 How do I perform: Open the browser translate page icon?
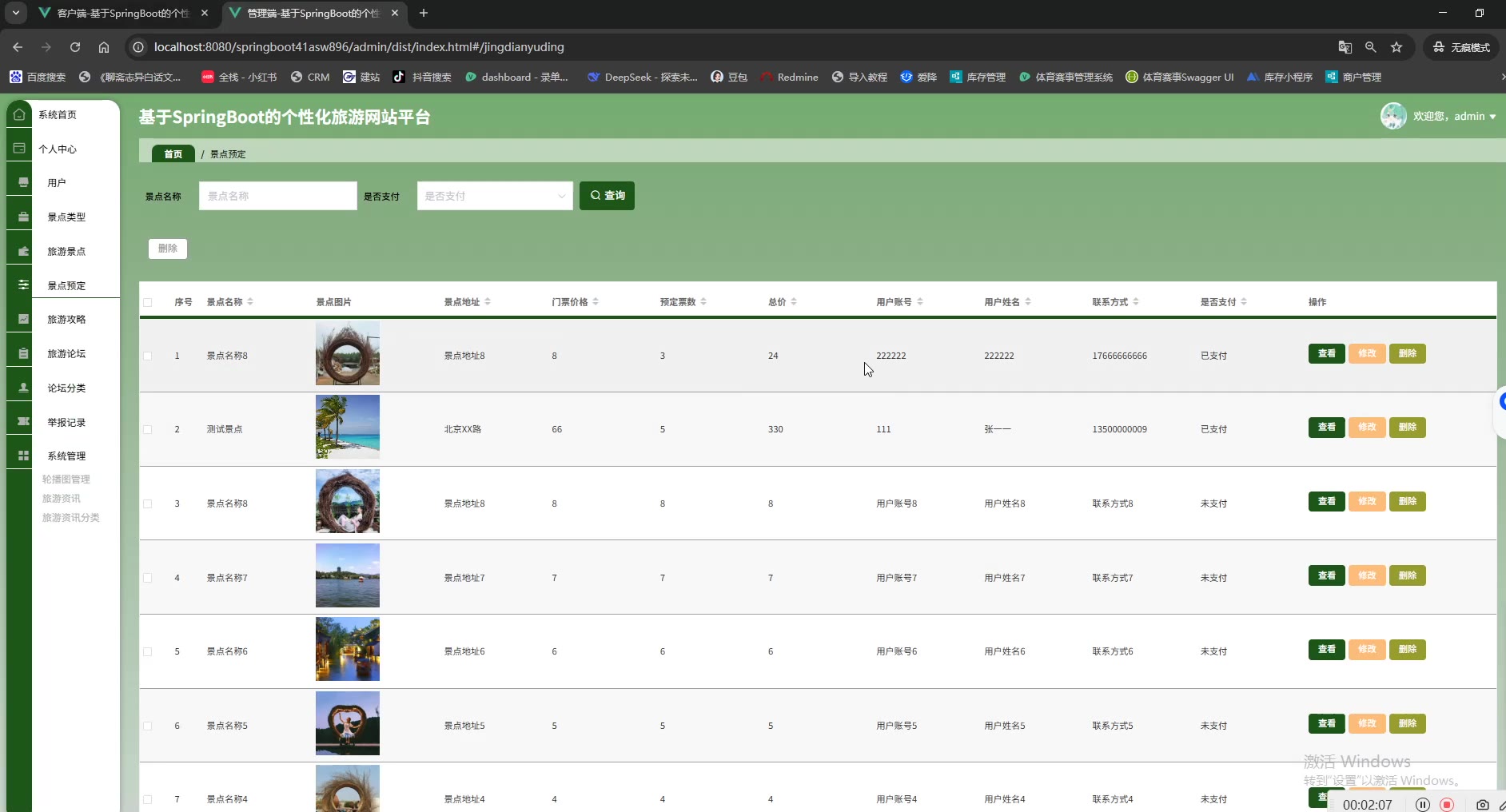click(x=1345, y=47)
